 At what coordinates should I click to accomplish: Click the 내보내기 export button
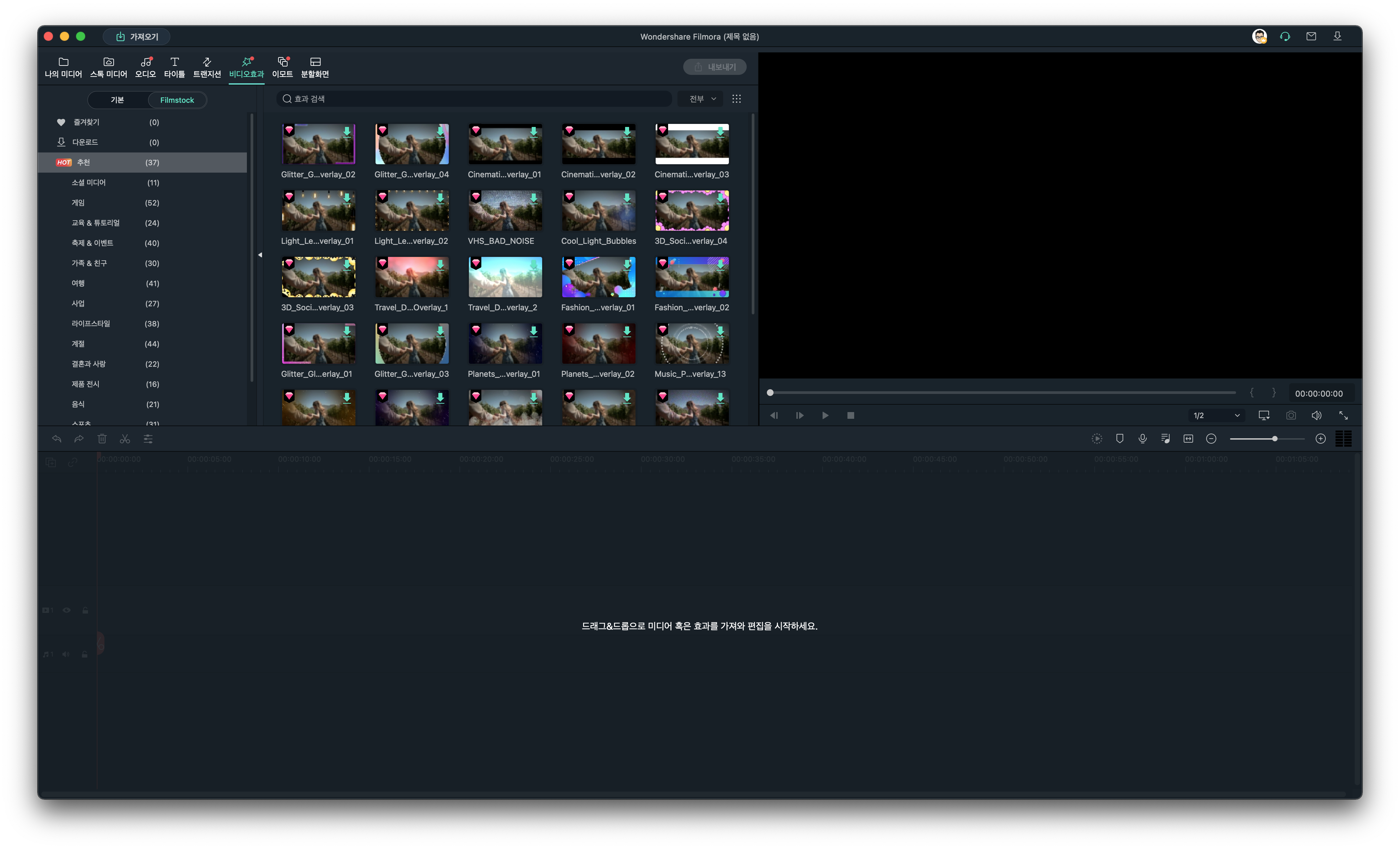click(714, 67)
